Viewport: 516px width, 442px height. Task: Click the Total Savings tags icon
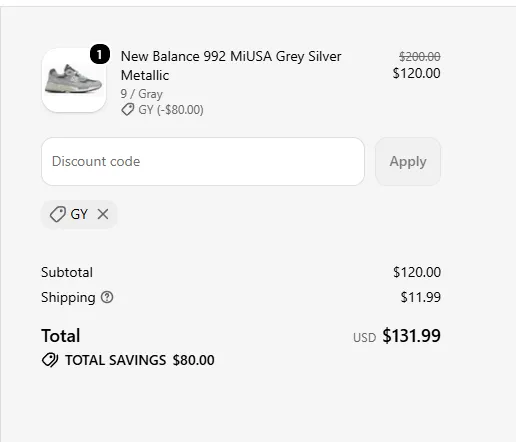[50, 360]
